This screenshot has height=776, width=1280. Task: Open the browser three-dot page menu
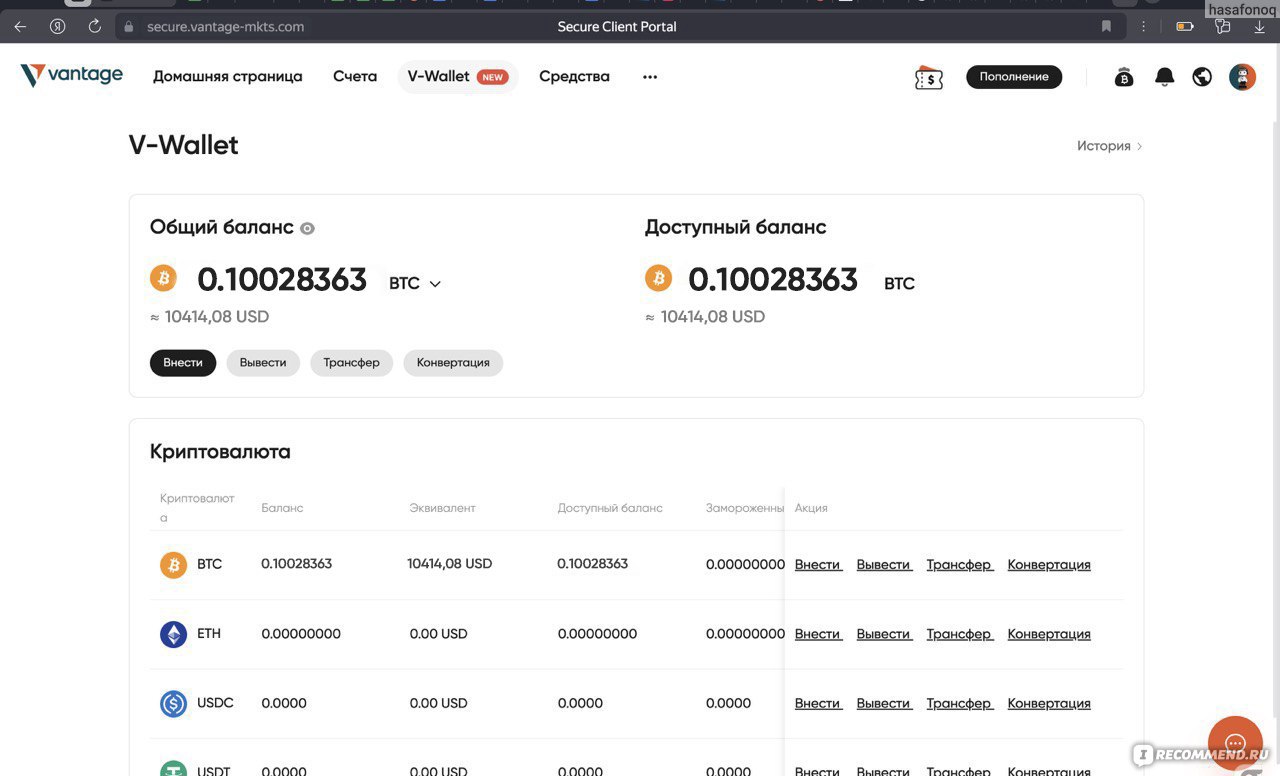click(1146, 27)
